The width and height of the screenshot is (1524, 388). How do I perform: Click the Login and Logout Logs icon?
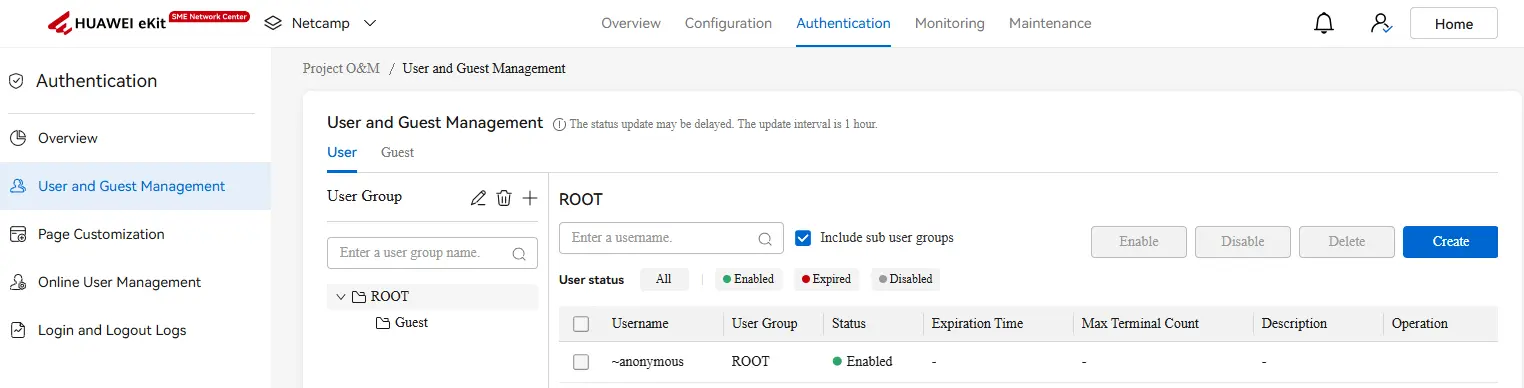point(17,330)
